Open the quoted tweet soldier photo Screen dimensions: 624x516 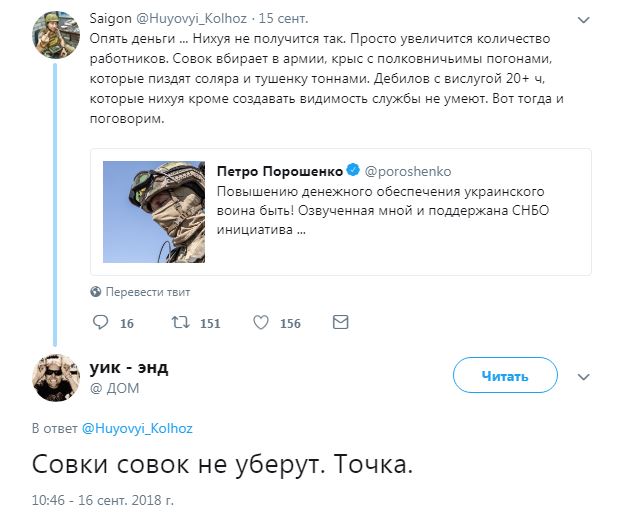(x=154, y=212)
